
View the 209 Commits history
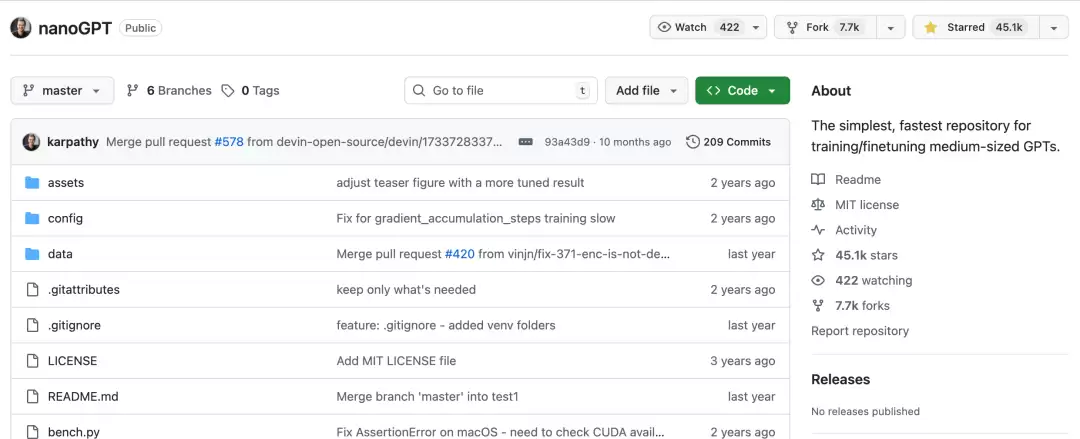[x=728, y=142]
